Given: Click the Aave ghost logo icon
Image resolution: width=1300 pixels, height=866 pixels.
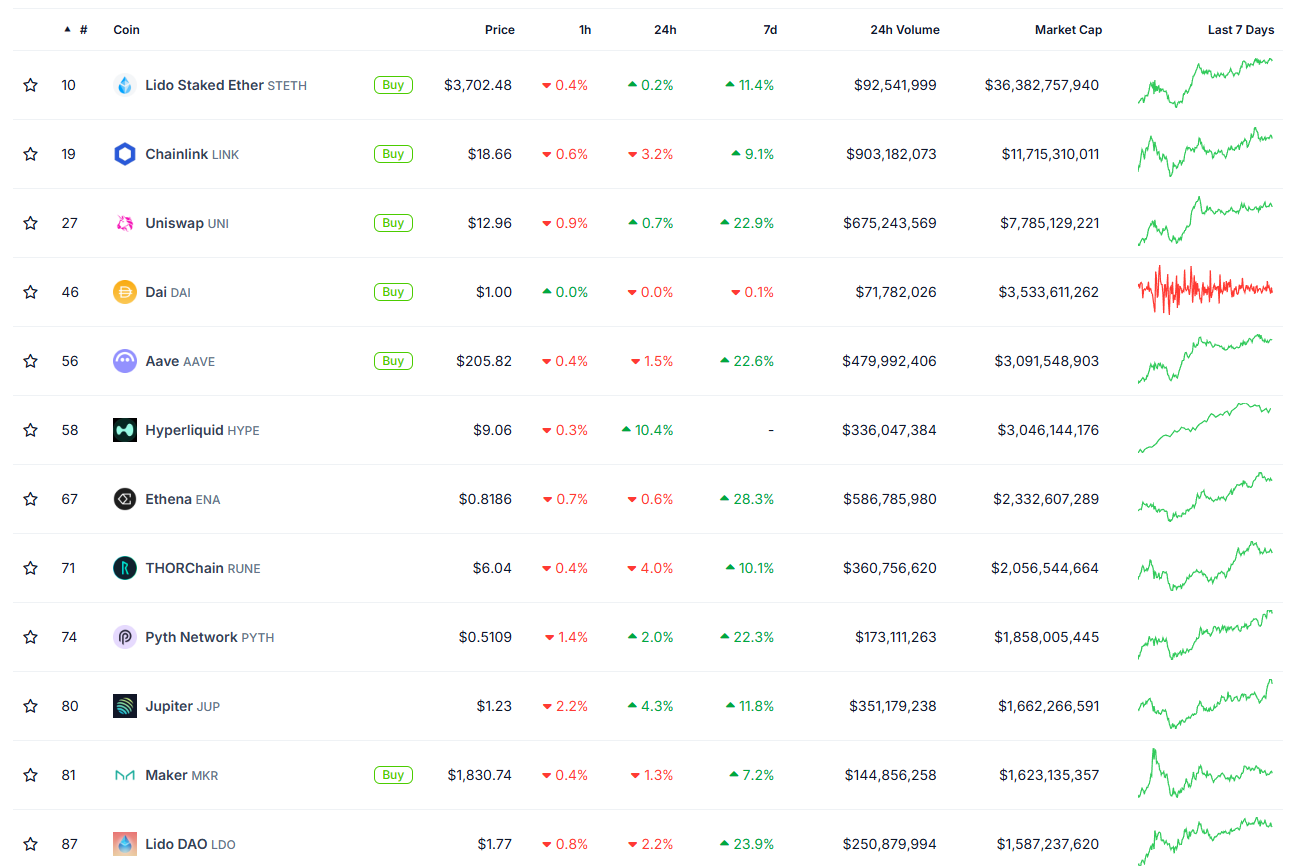Looking at the screenshot, I should point(125,361).
